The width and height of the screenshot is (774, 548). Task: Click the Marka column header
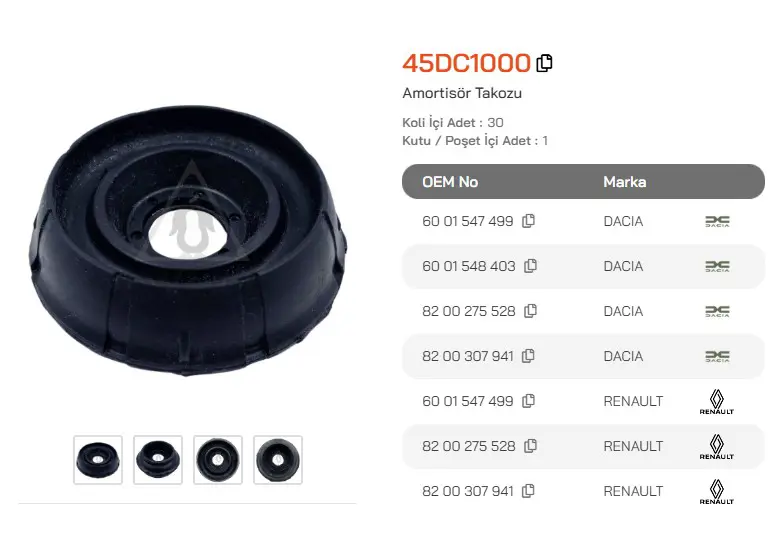(624, 182)
